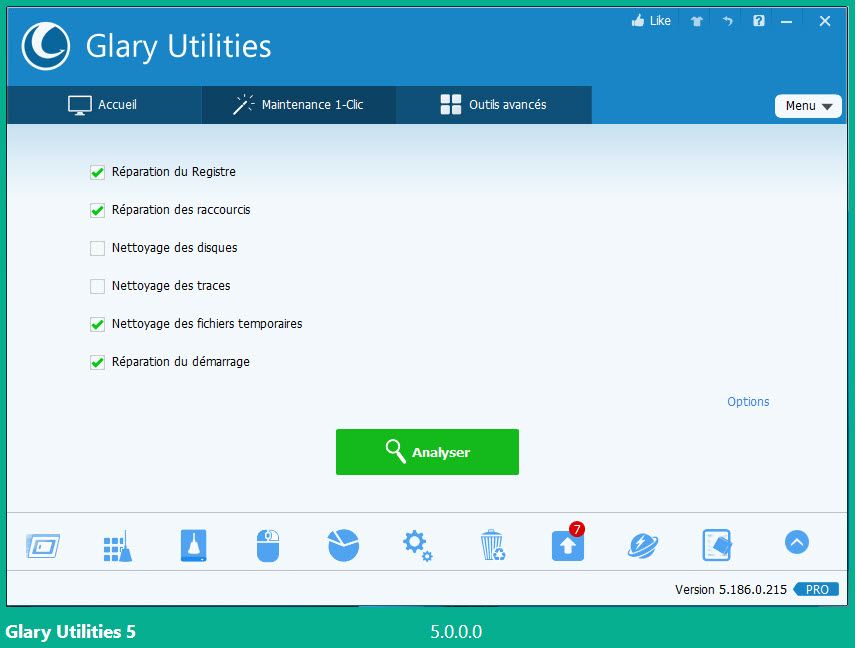Select the Maintenance 1-Clic tab
855x648 pixels.
(299, 105)
